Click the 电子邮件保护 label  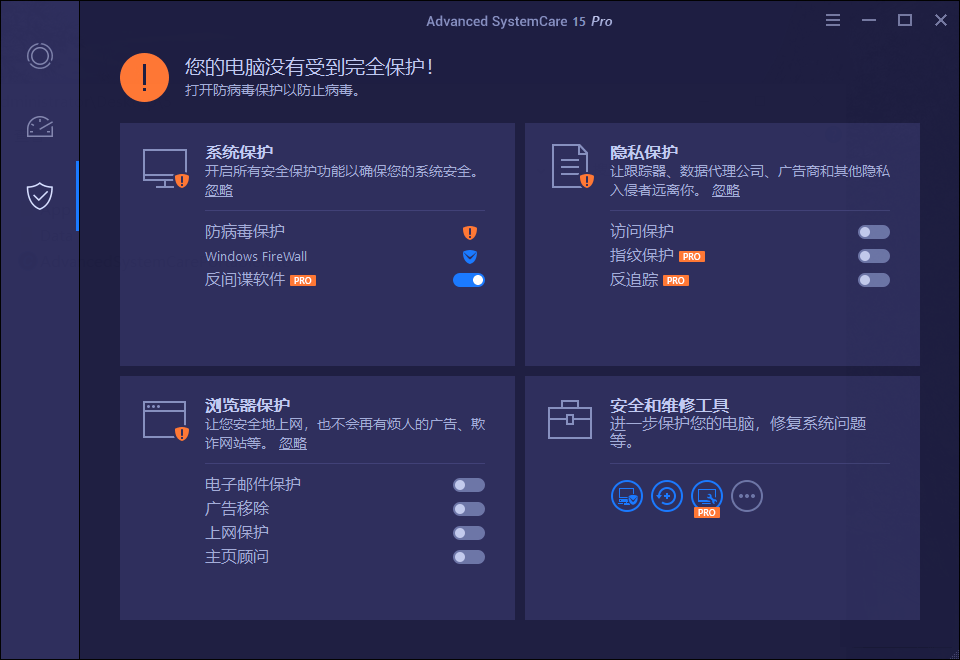click(253, 484)
